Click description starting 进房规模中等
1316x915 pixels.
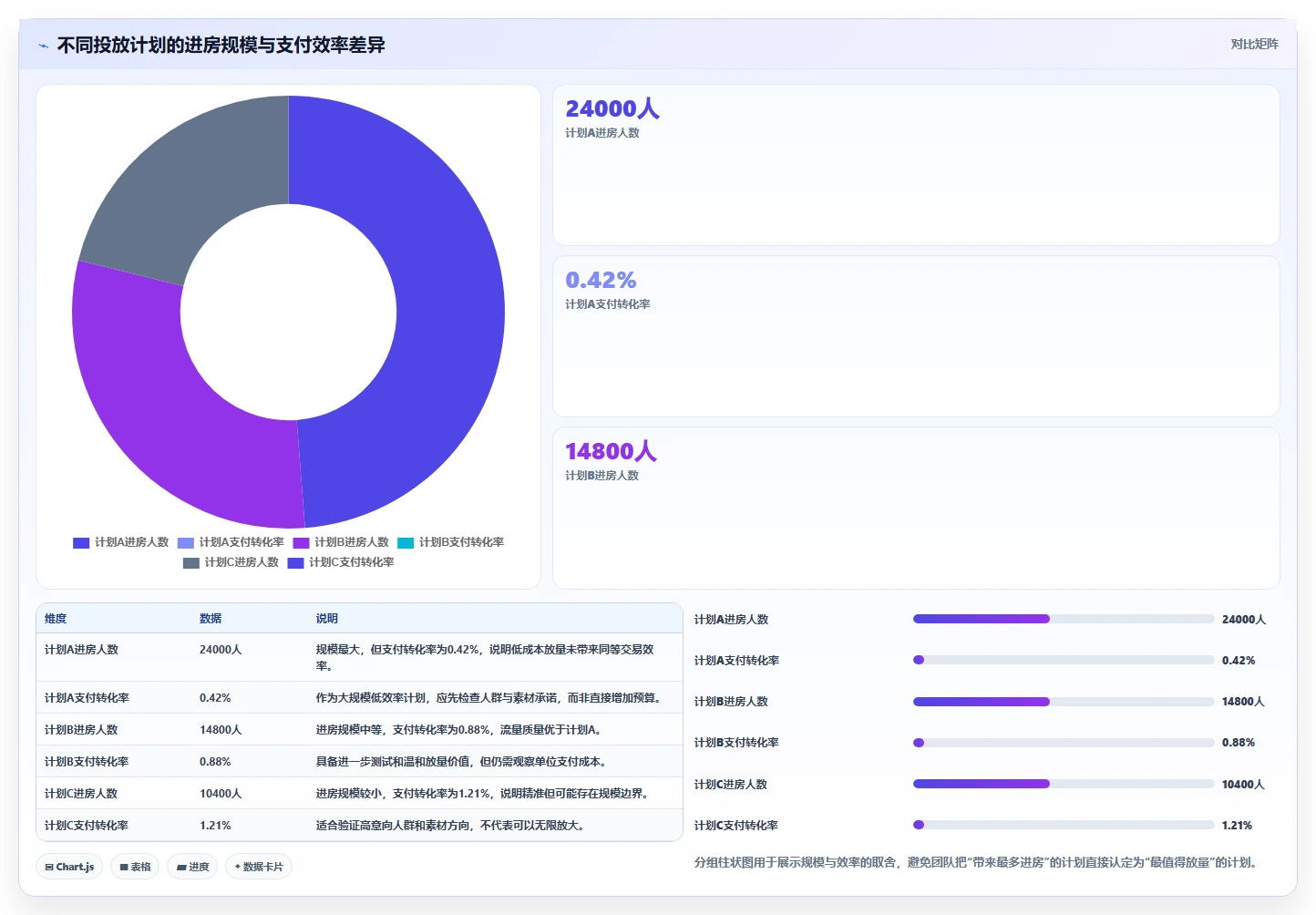click(x=458, y=730)
